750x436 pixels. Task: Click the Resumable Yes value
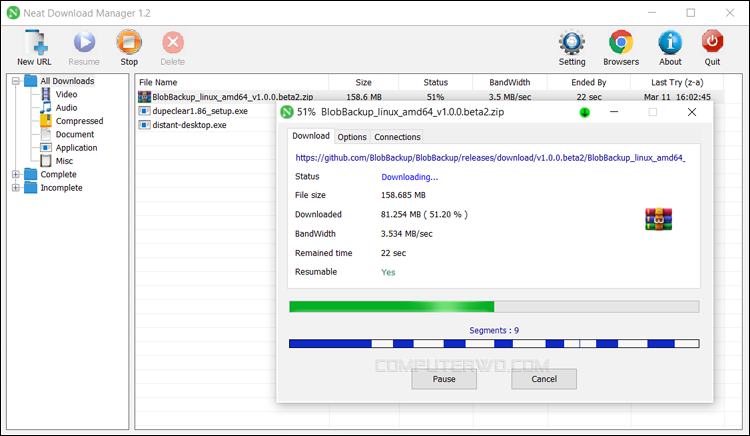tap(388, 272)
